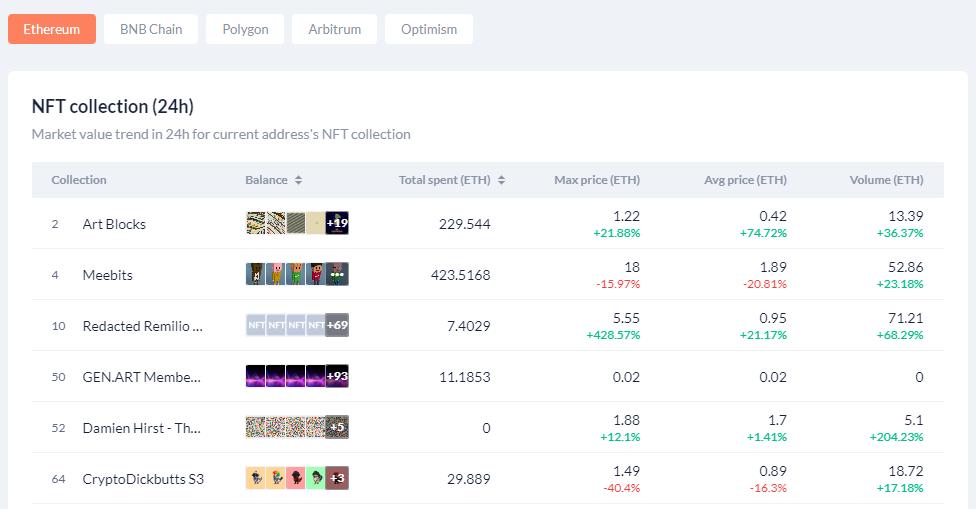The height and width of the screenshot is (509, 976).
Task: Open the CryptoDickbutts S3 collection
Action: click(x=143, y=479)
